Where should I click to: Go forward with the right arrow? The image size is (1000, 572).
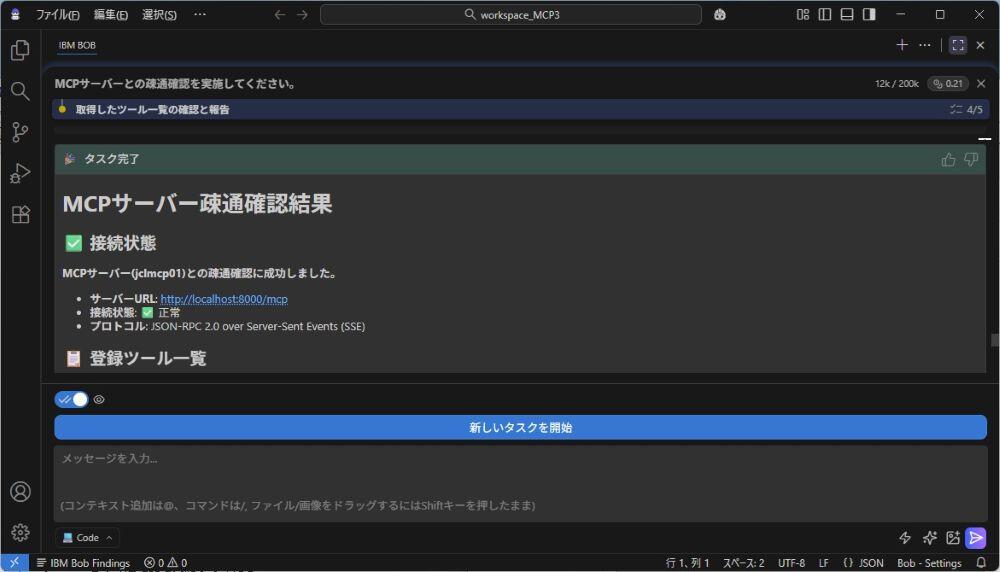(x=302, y=15)
